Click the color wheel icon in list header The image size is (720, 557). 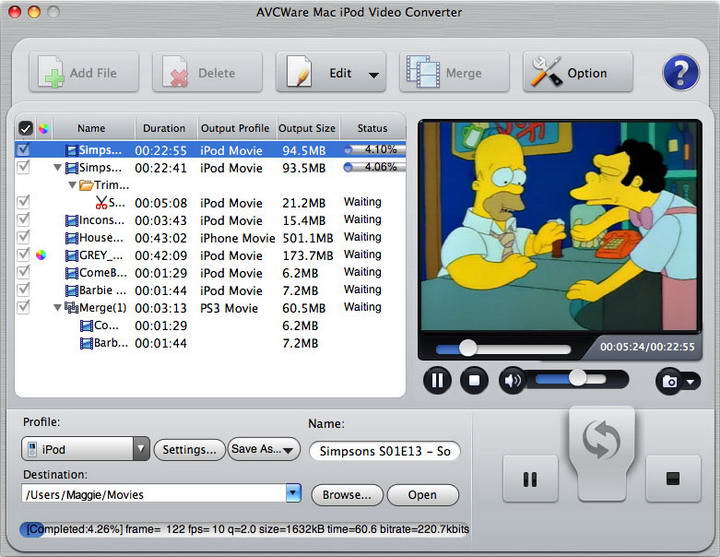(44, 129)
